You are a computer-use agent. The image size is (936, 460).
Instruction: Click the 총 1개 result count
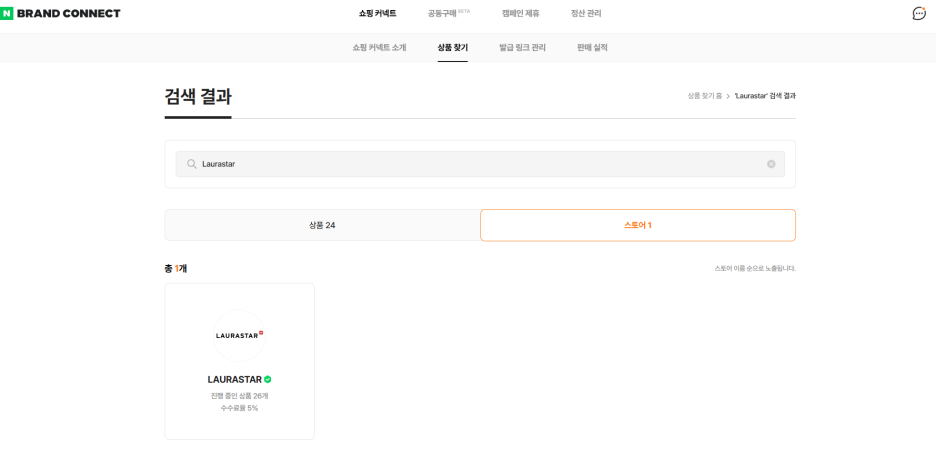pyautogui.click(x=176, y=268)
